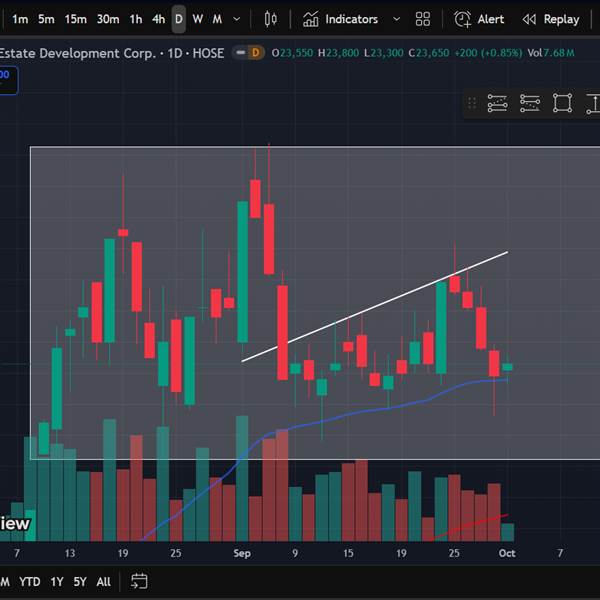Click the 15 date label on time axis
The width and height of the screenshot is (600, 600).
click(x=348, y=553)
